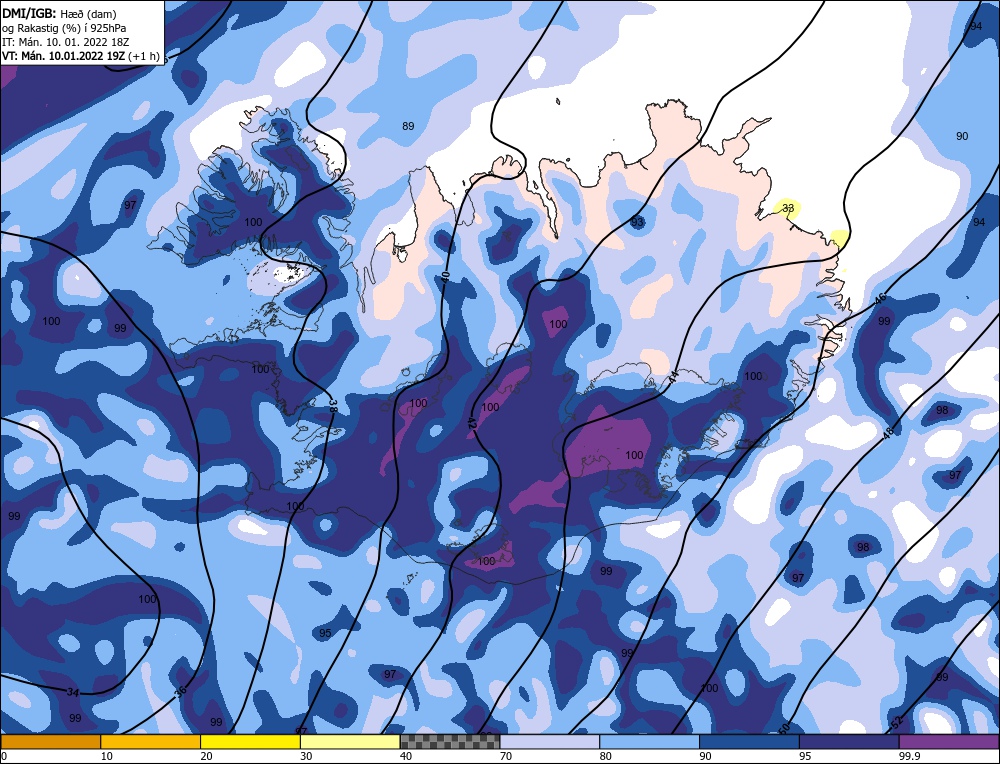Click the humidity value 89 north of Iceland
The width and height of the screenshot is (1000, 764).
click(x=408, y=126)
